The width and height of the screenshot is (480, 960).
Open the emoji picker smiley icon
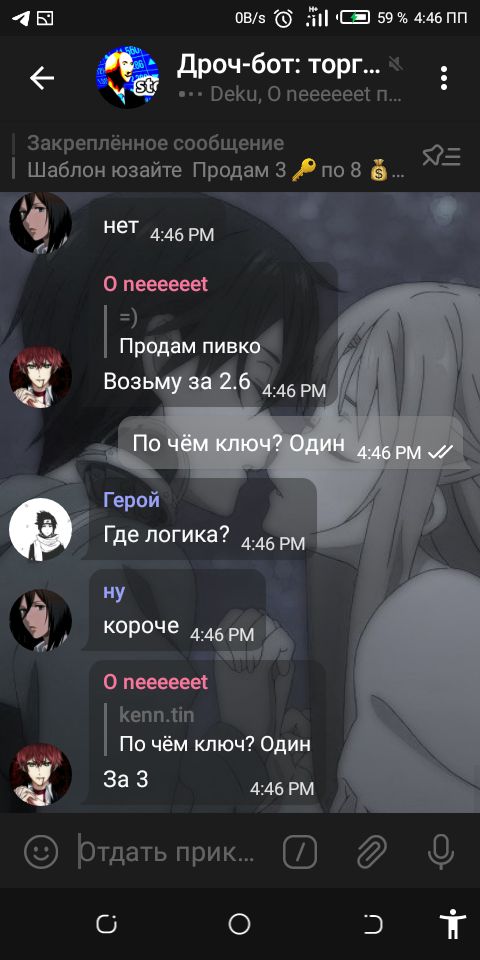pyautogui.click(x=41, y=851)
